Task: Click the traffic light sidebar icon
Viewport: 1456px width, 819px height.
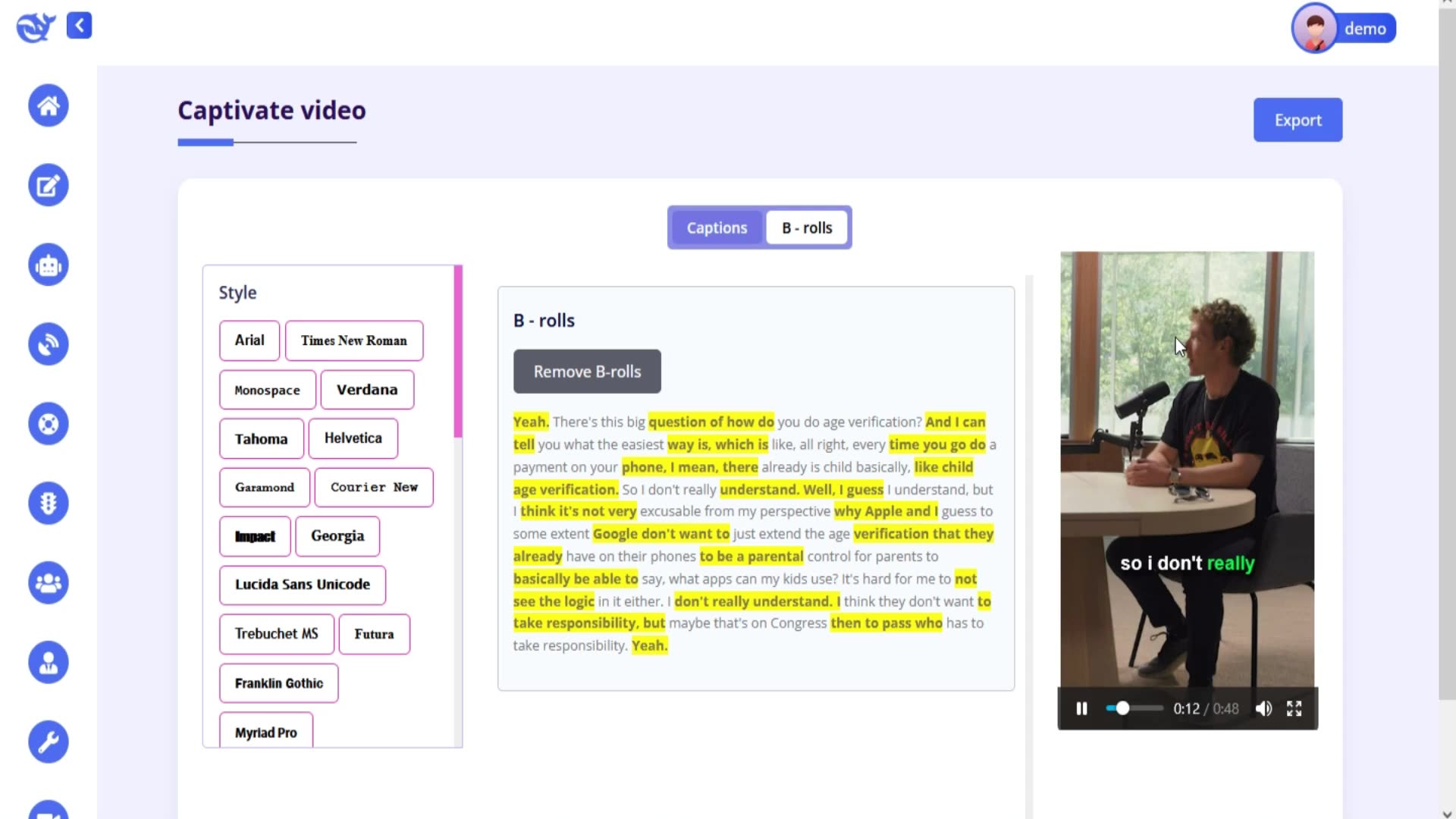Action: tap(49, 503)
